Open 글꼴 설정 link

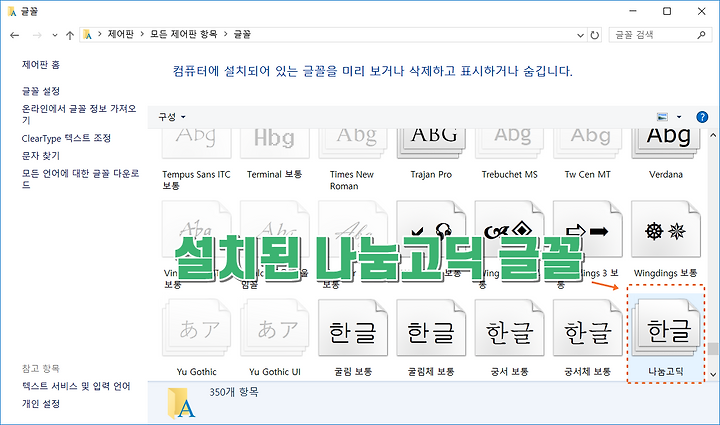click(41, 91)
